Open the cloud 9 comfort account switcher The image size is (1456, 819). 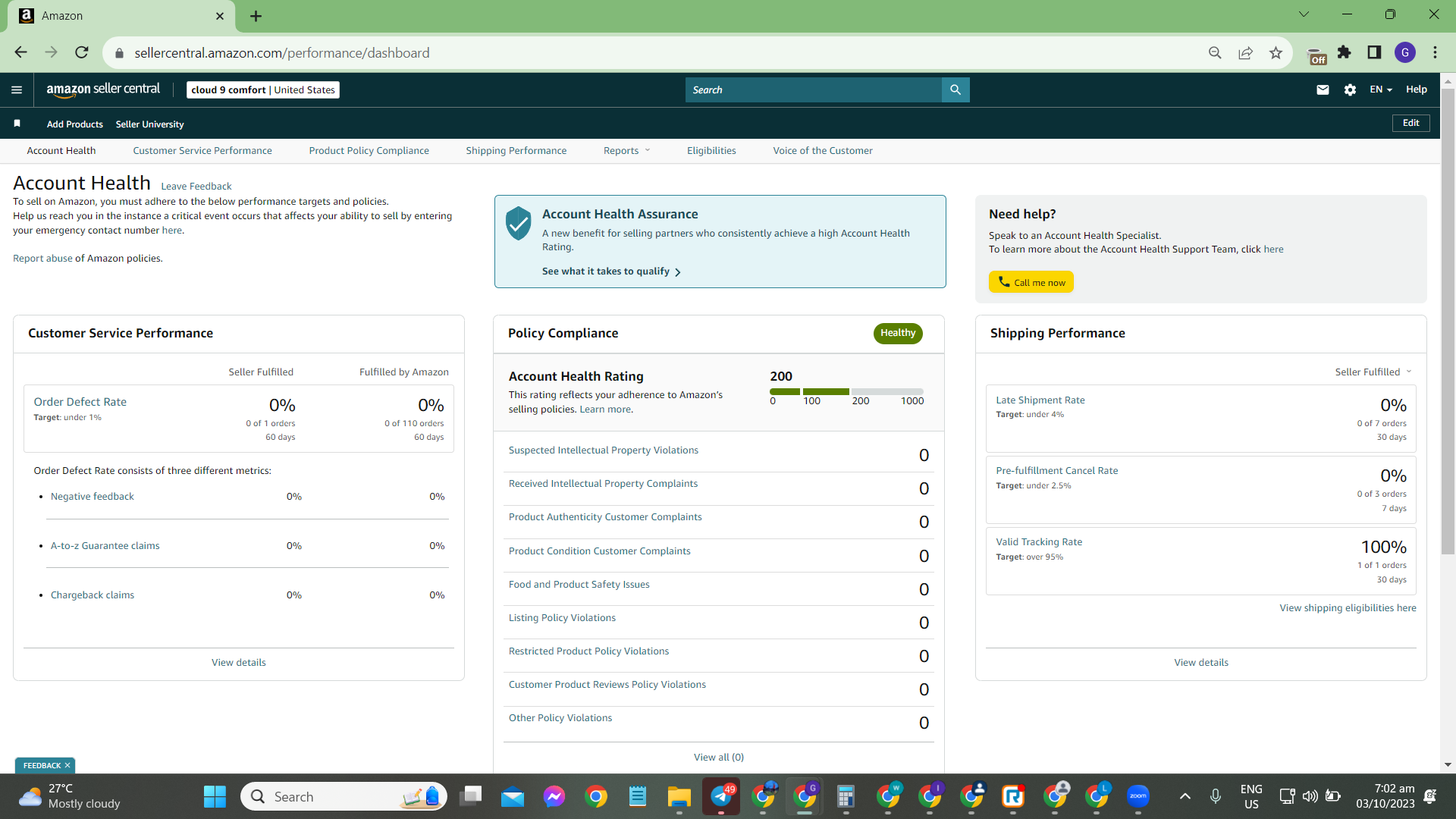(x=263, y=89)
